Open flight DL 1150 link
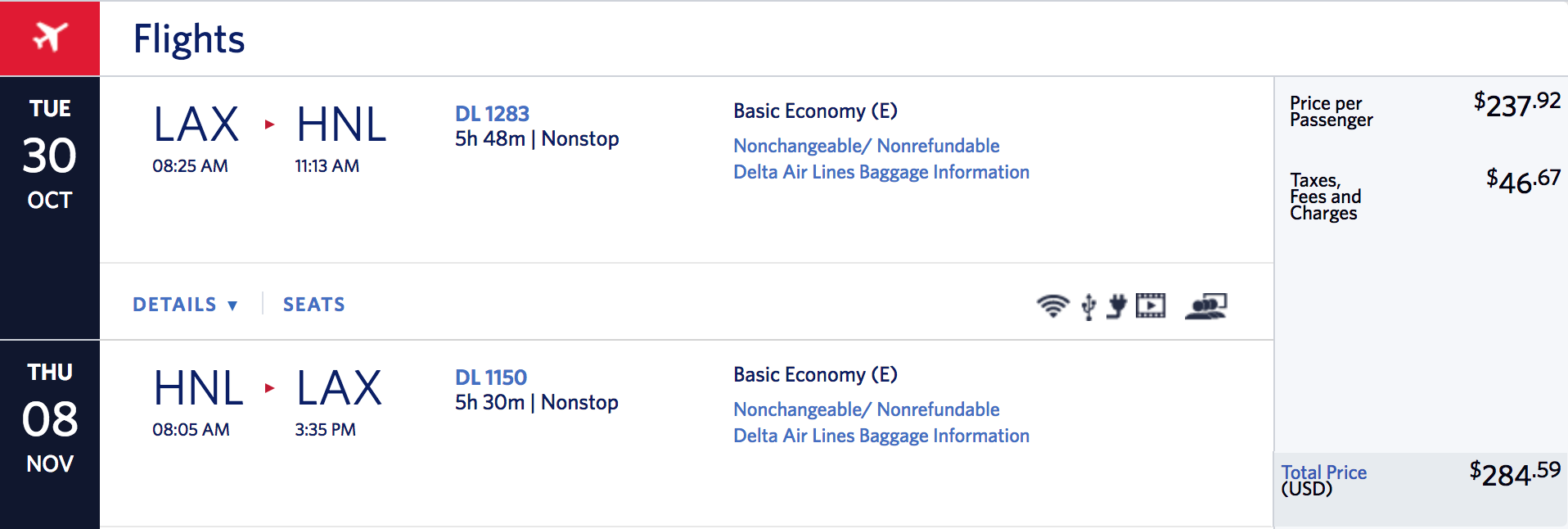 click(491, 378)
